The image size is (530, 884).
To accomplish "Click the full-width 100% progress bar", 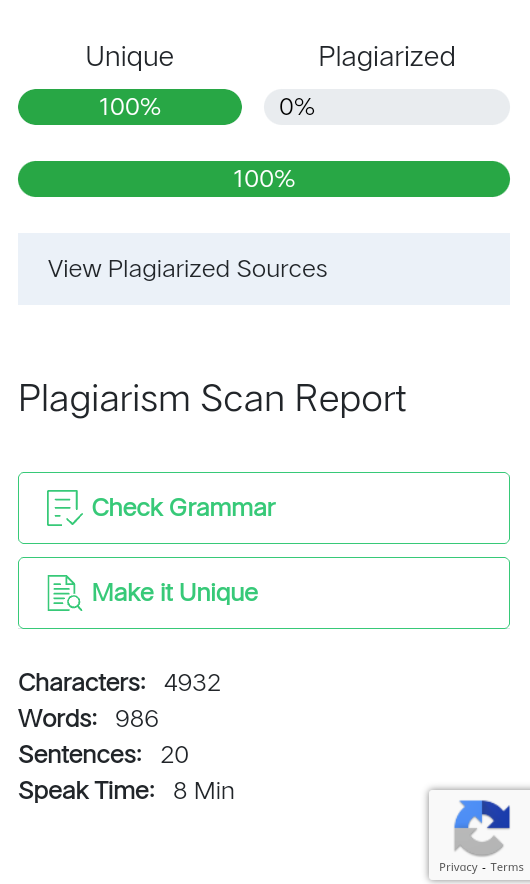I will tap(264, 179).
